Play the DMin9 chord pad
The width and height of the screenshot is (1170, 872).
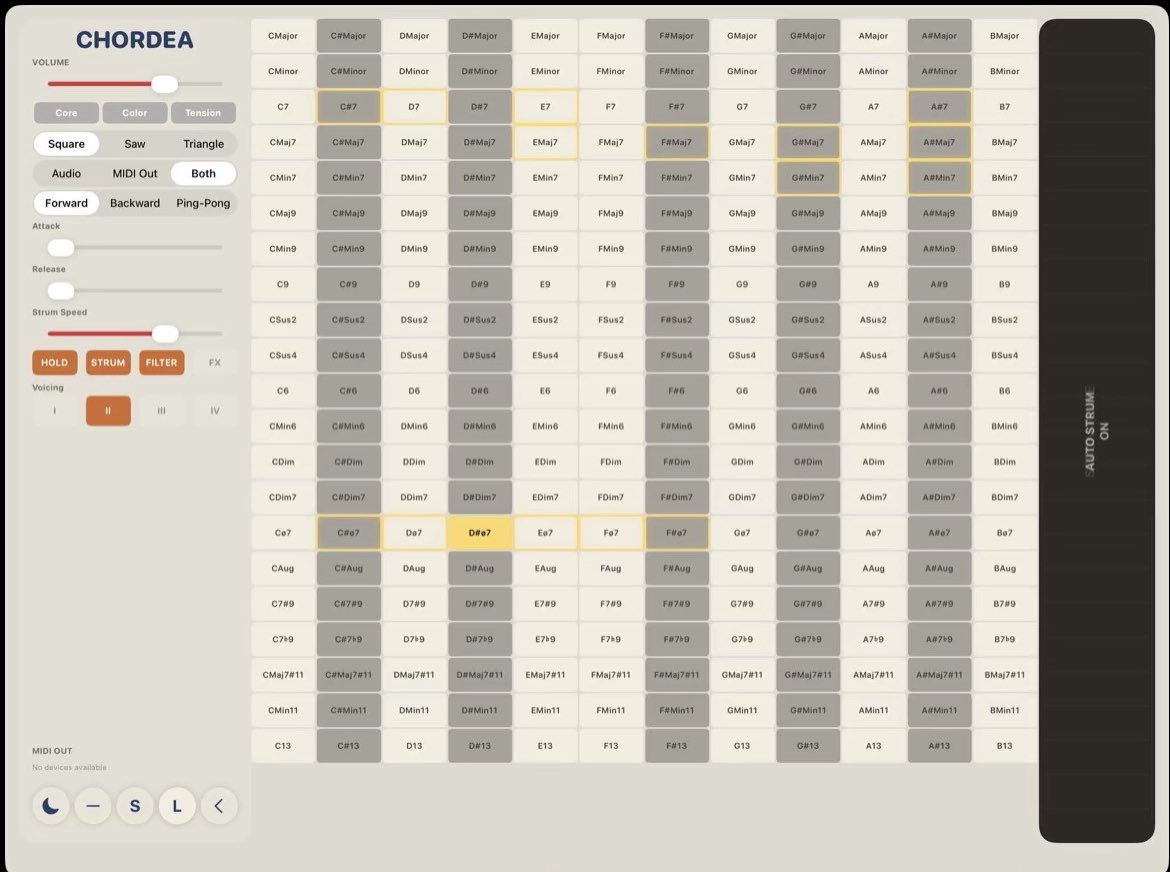pyautogui.click(x=414, y=249)
